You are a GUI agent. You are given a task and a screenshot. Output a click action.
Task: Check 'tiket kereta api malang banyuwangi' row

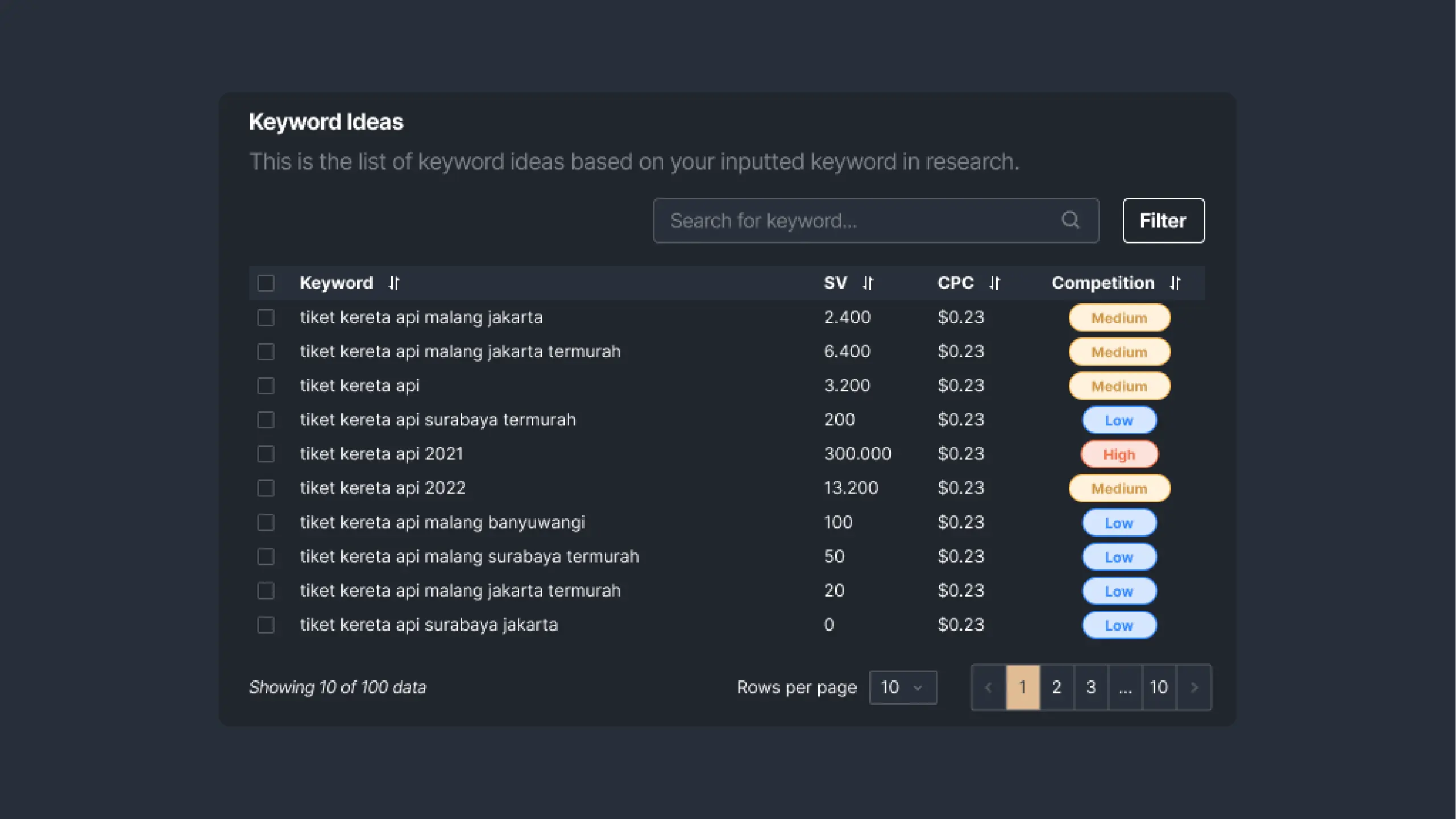266,522
